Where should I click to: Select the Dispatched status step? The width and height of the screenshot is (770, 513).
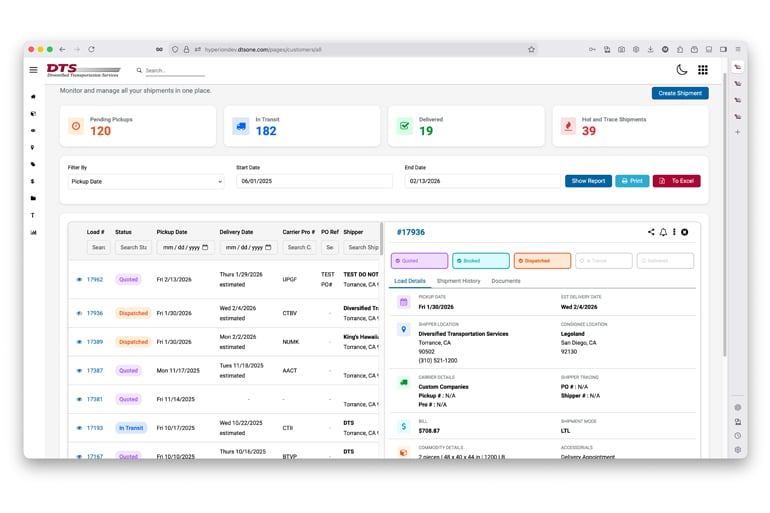[x=542, y=261]
